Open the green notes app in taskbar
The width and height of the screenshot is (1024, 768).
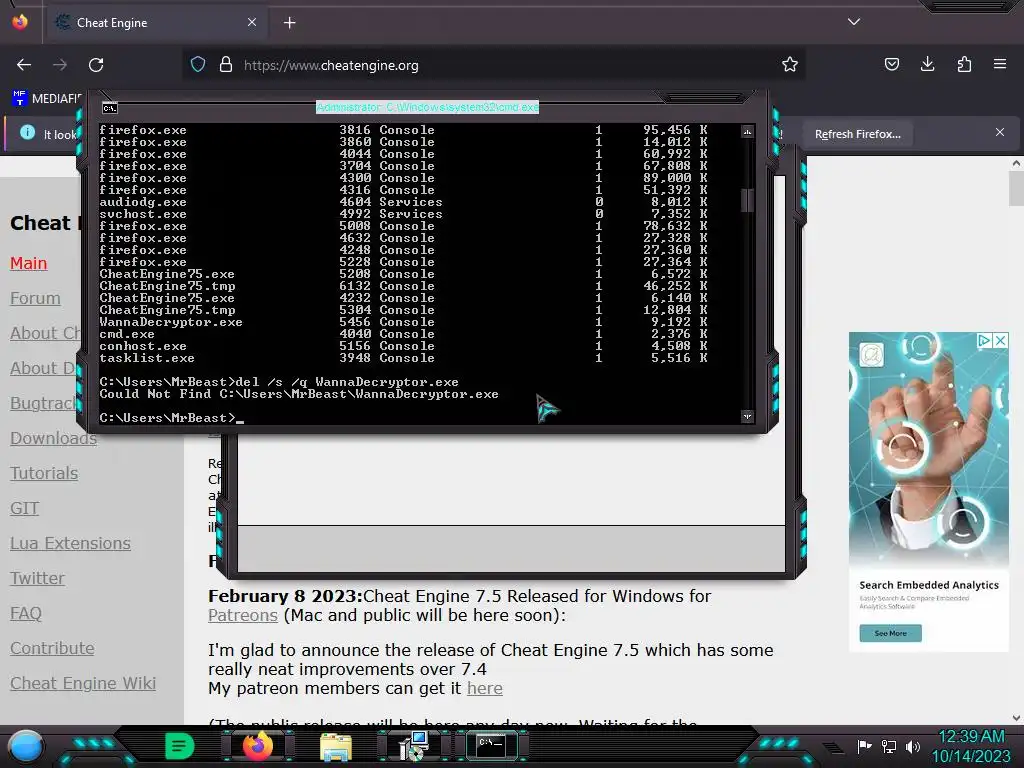pyautogui.click(x=179, y=746)
